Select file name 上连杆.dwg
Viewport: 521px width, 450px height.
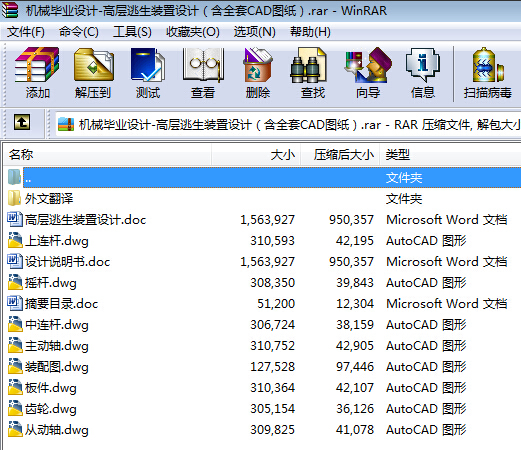tap(57, 241)
